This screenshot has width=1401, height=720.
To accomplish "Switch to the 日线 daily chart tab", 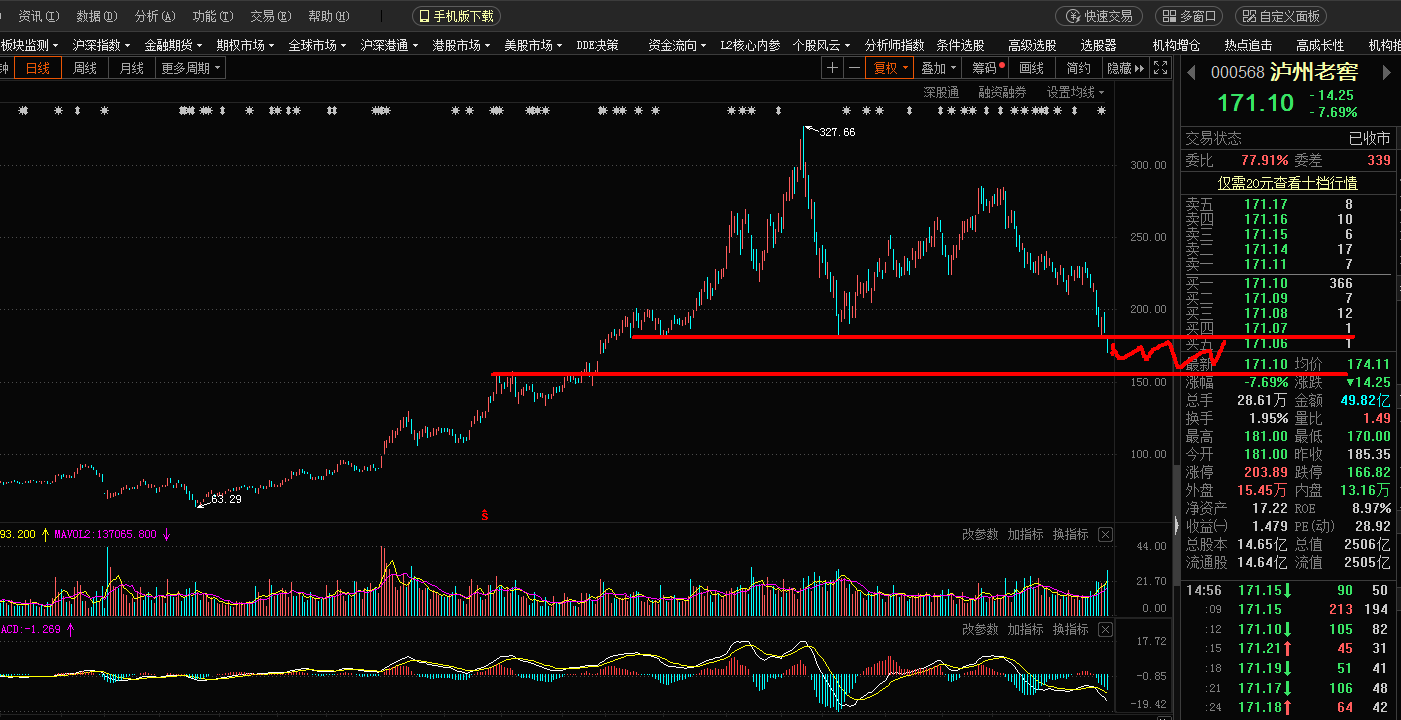I will tap(38, 68).
